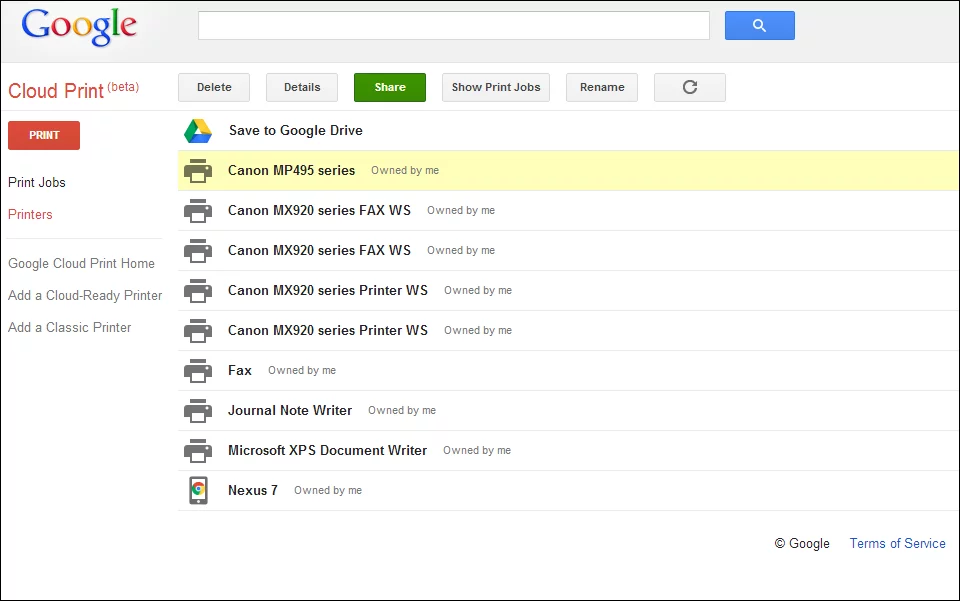This screenshot has width=960, height=601.
Task: Click inside the search input field
Action: pos(453,25)
